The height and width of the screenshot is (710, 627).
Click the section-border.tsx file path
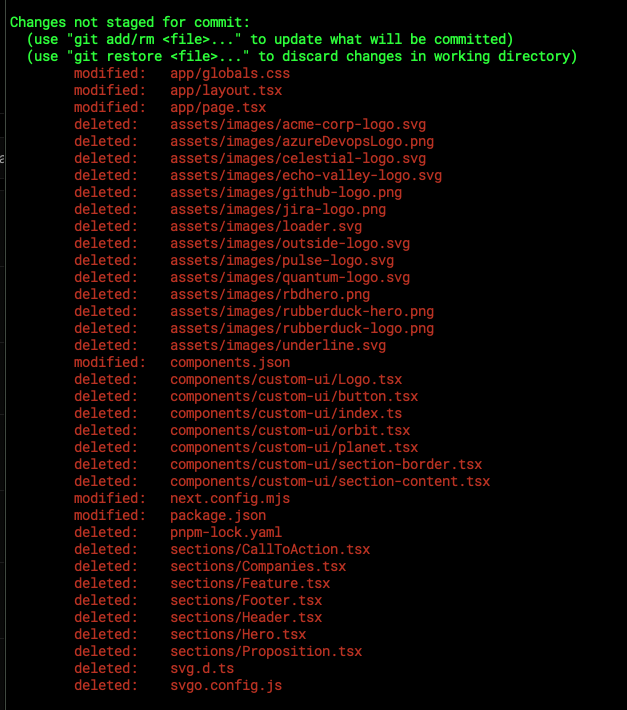coord(326,464)
